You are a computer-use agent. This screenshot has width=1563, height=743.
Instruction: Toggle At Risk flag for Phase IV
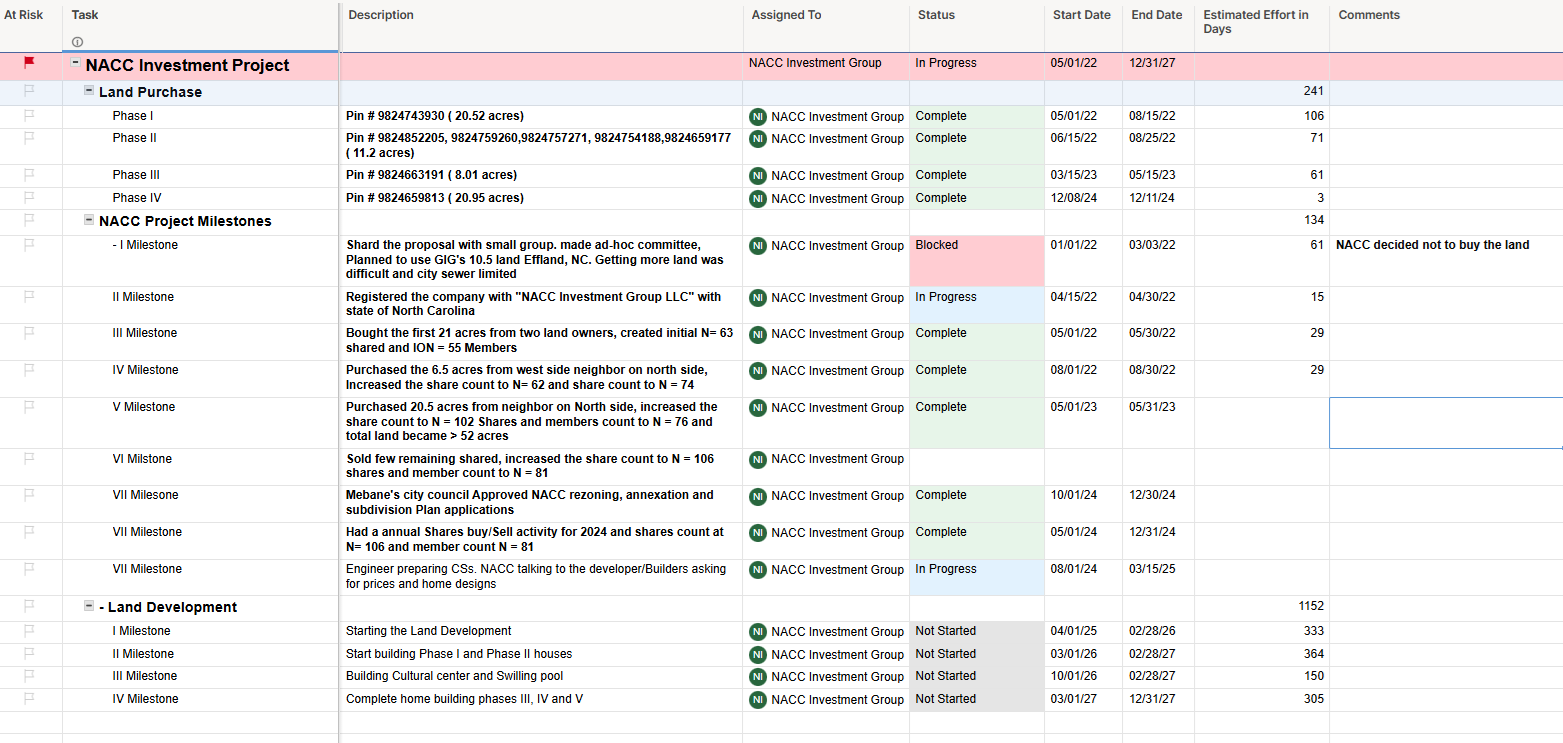click(x=29, y=197)
